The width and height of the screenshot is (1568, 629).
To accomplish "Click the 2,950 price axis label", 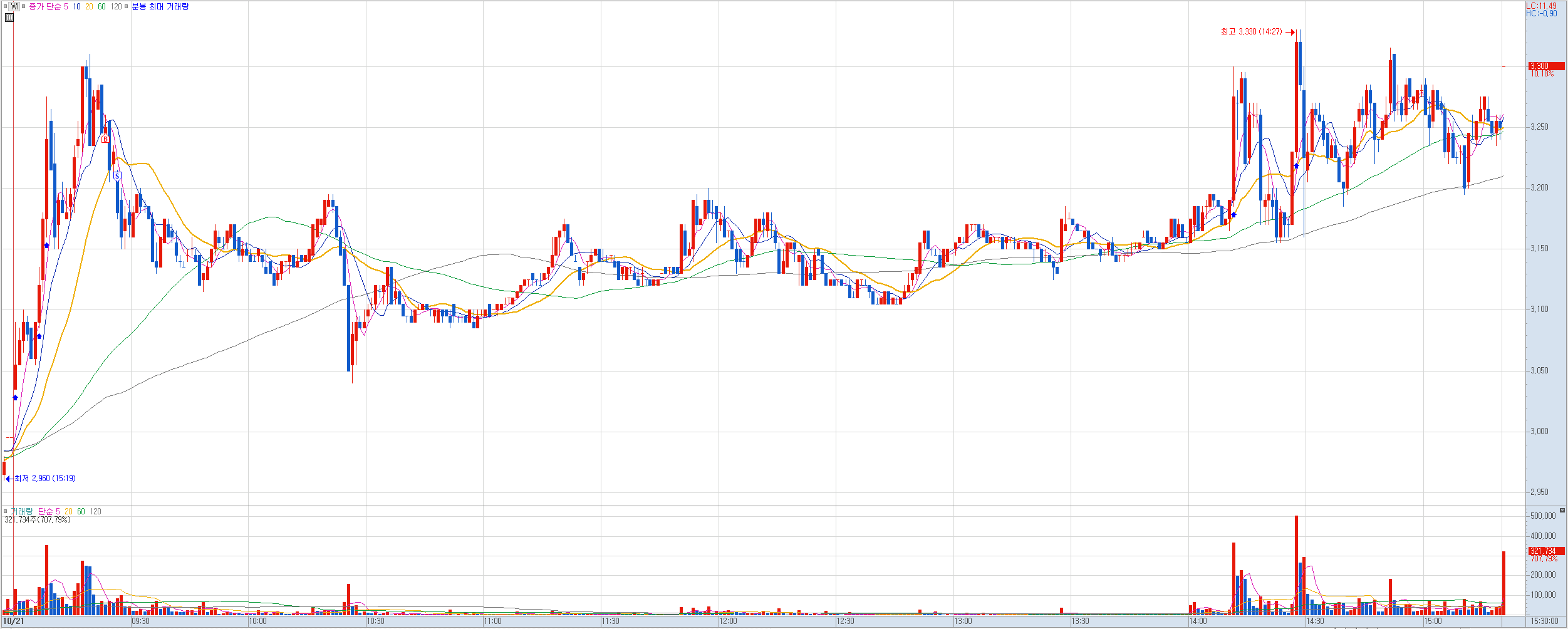I will [1539, 492].
